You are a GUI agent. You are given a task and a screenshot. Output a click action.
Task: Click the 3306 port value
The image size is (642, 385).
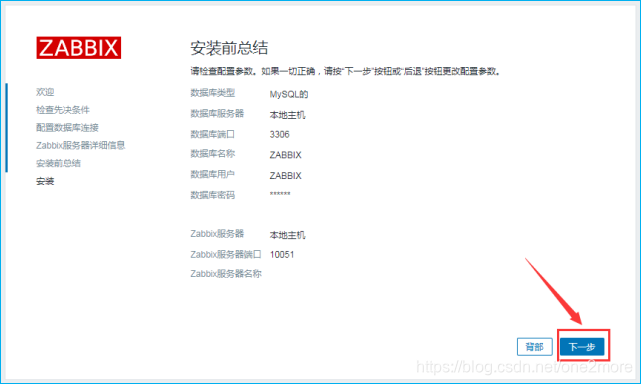click(x=280, y=134)
